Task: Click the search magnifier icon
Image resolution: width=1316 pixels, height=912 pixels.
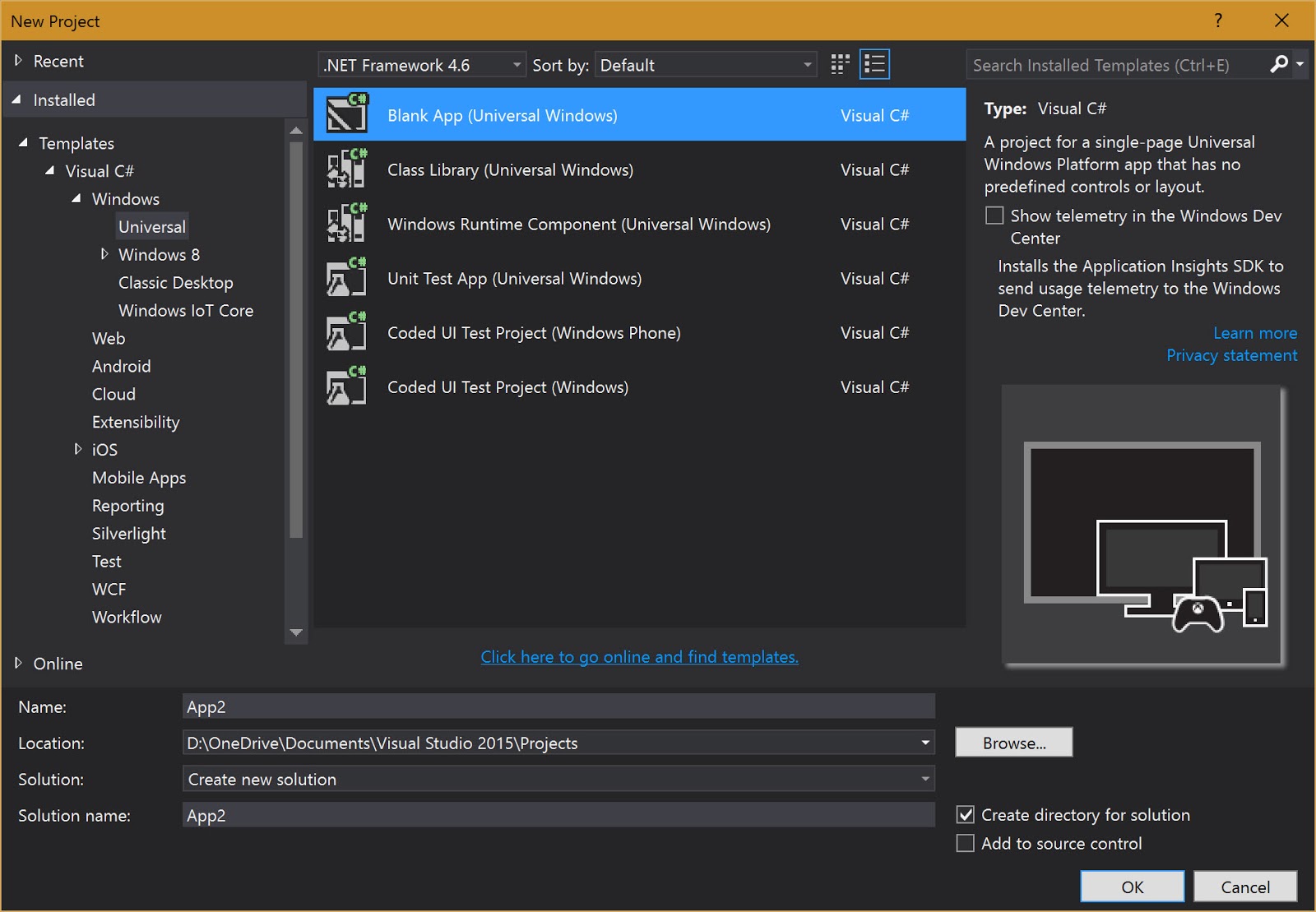Action: coord(1278,64)
